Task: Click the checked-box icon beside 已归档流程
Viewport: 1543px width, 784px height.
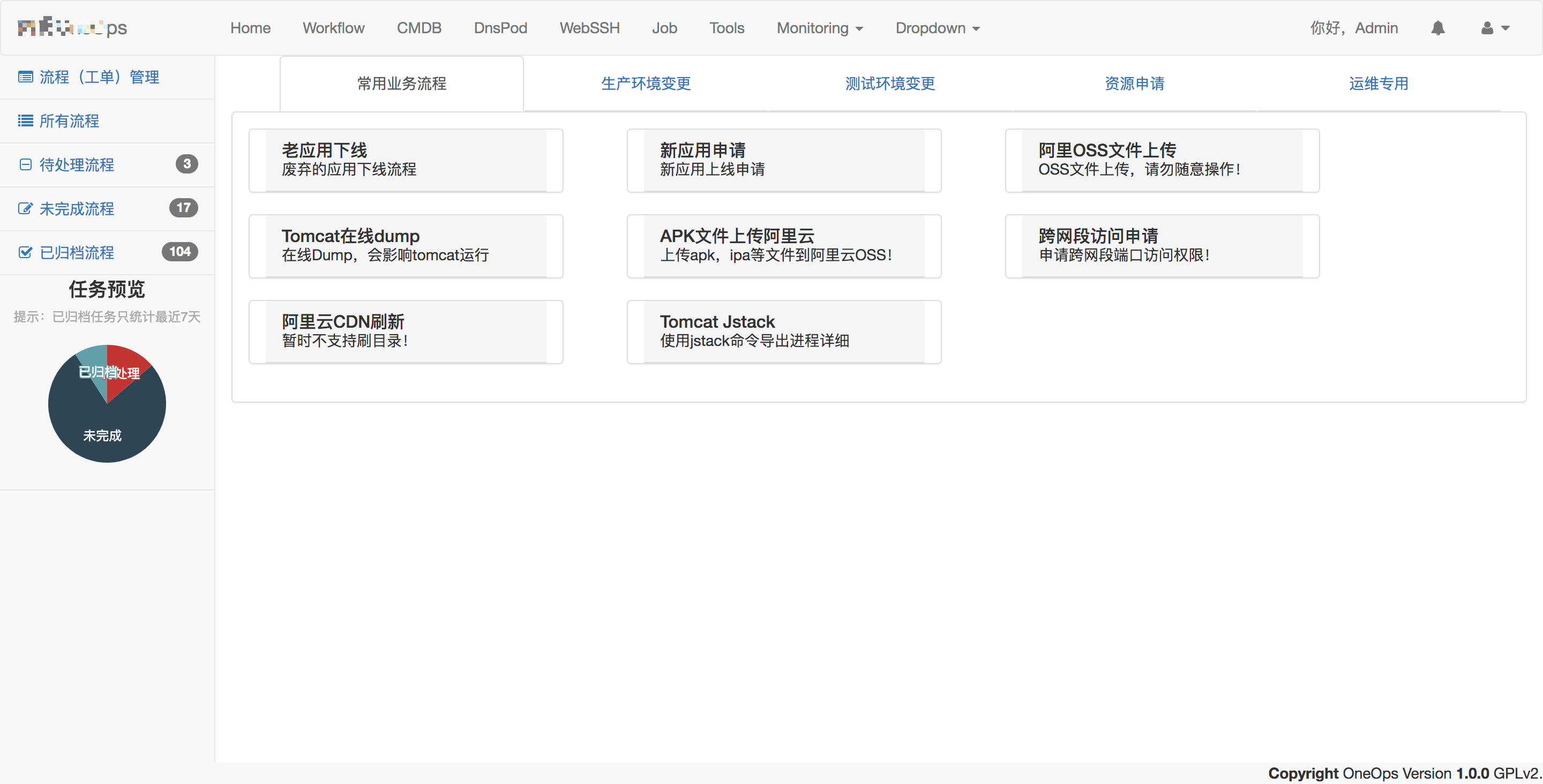Action: coord(25,252)
